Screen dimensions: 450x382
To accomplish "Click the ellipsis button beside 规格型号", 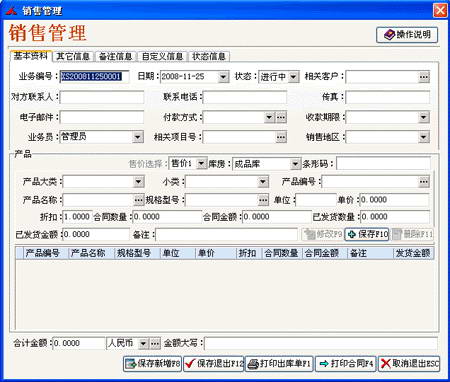I will click(263, 200).
